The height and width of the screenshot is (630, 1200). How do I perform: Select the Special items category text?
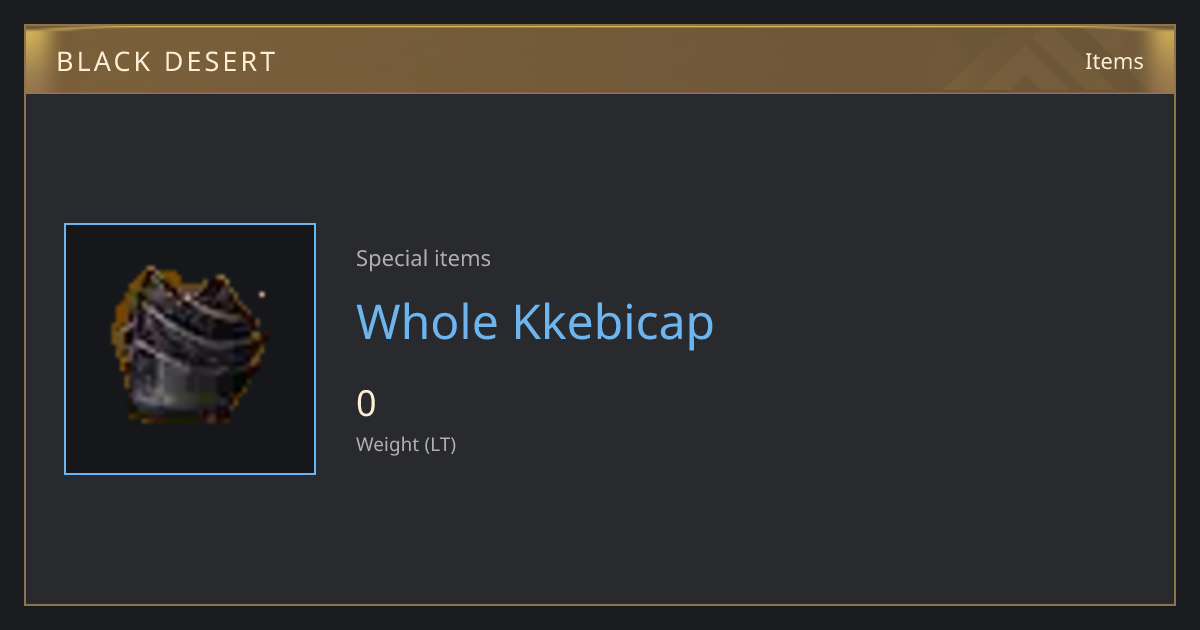coord(423,258)
